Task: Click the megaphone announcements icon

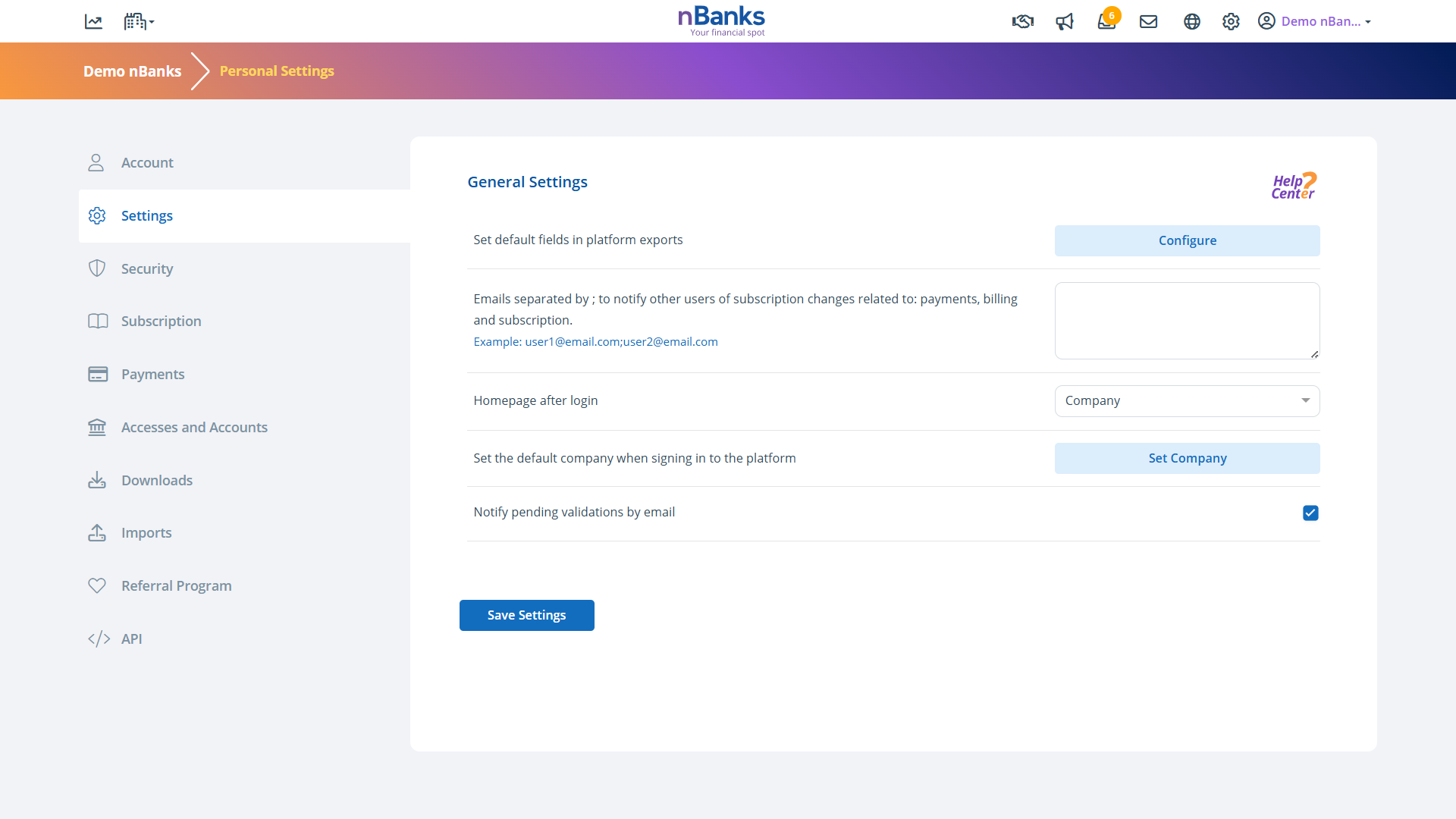Action: (x=1065, y=22)
